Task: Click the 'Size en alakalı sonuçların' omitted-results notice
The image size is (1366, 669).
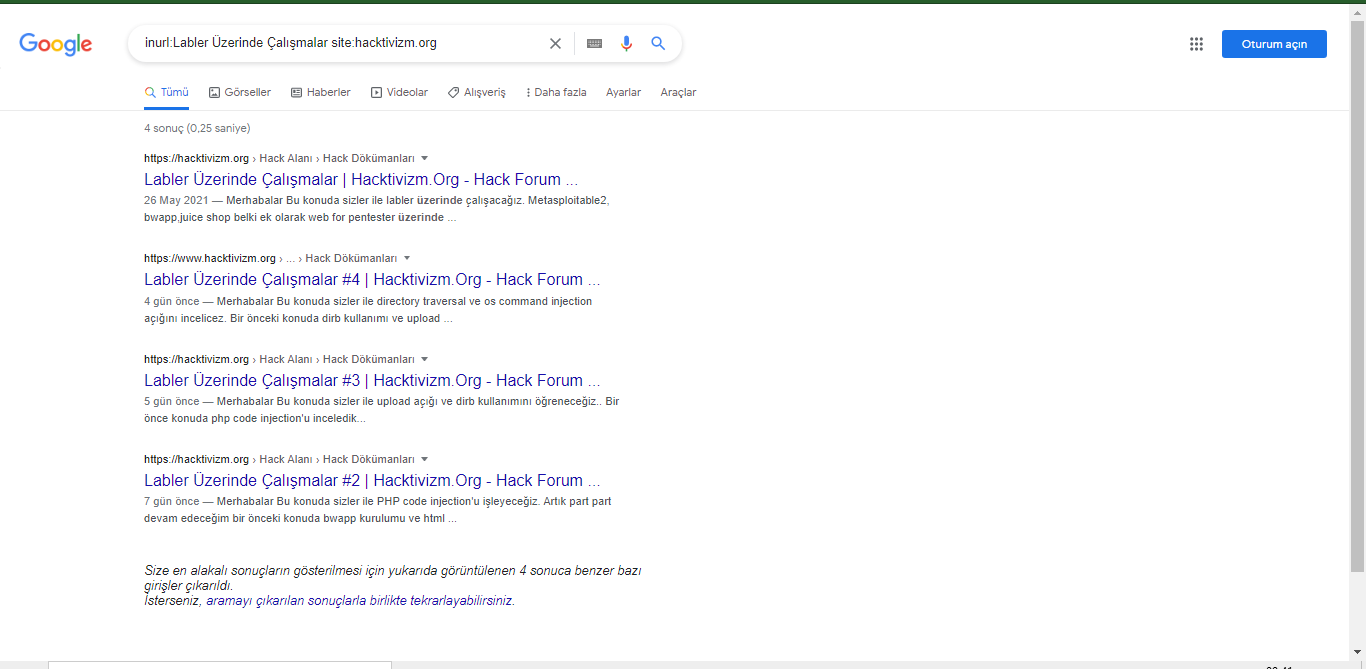Action: point(393,578)
